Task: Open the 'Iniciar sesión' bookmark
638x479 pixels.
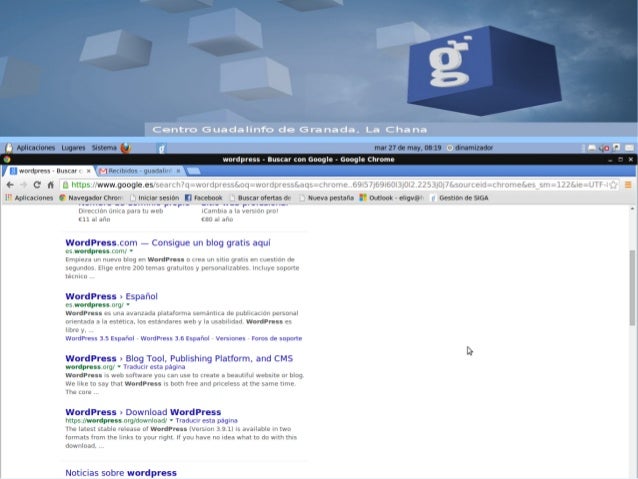Action: coord(155,198)
